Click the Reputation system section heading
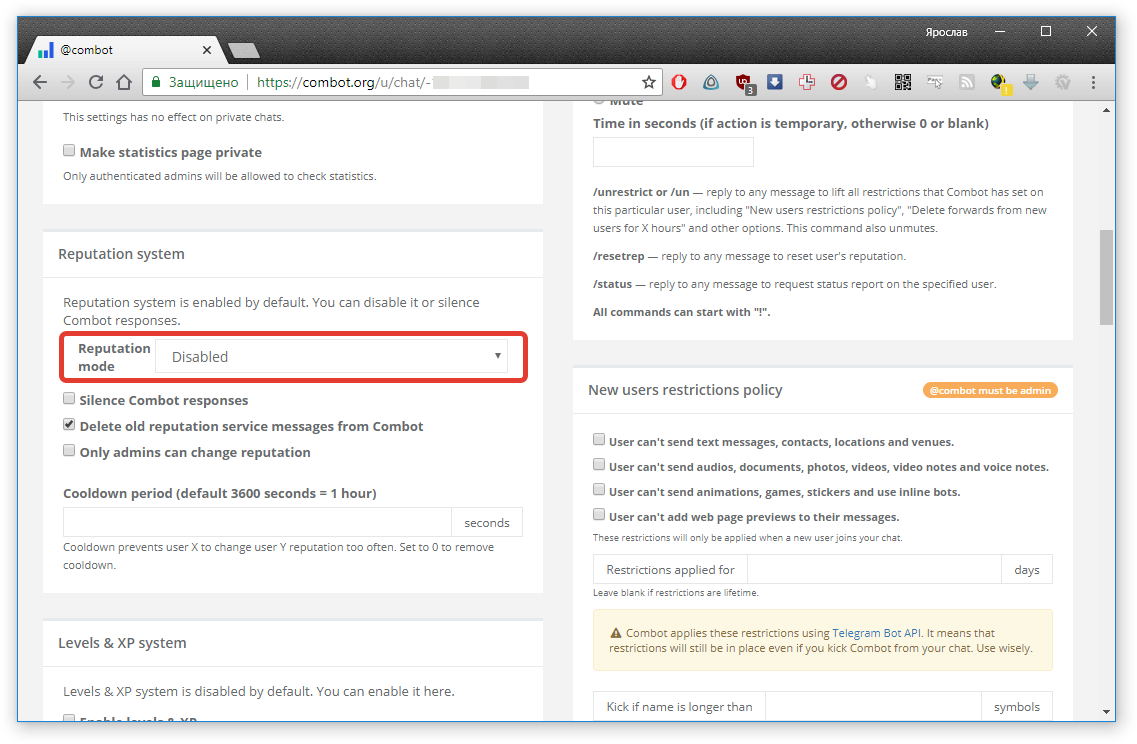Image resolution: width=1137 pixels, height=744 pixels. [121, 254]
